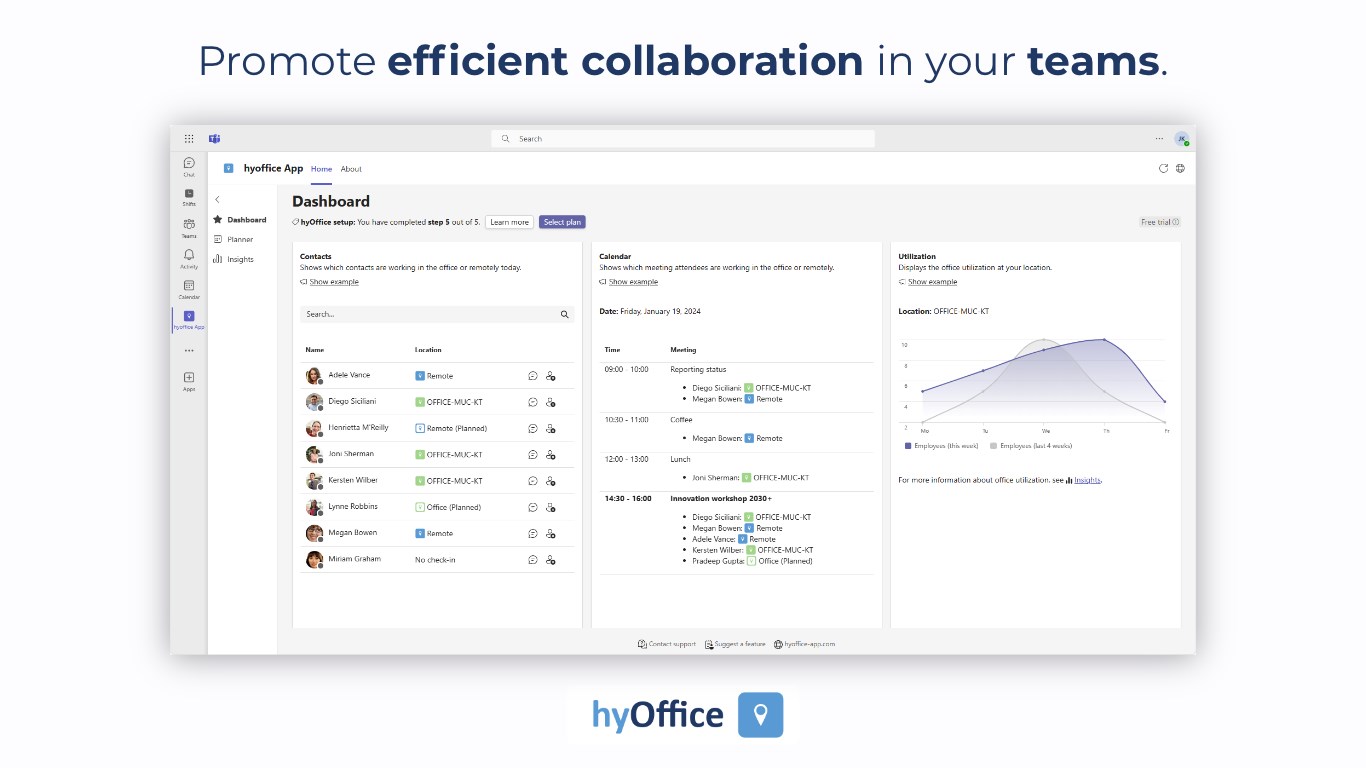Open Insights in hyOffice navigation
Viewport: 1366px width, 768px height.
point(234,260)
